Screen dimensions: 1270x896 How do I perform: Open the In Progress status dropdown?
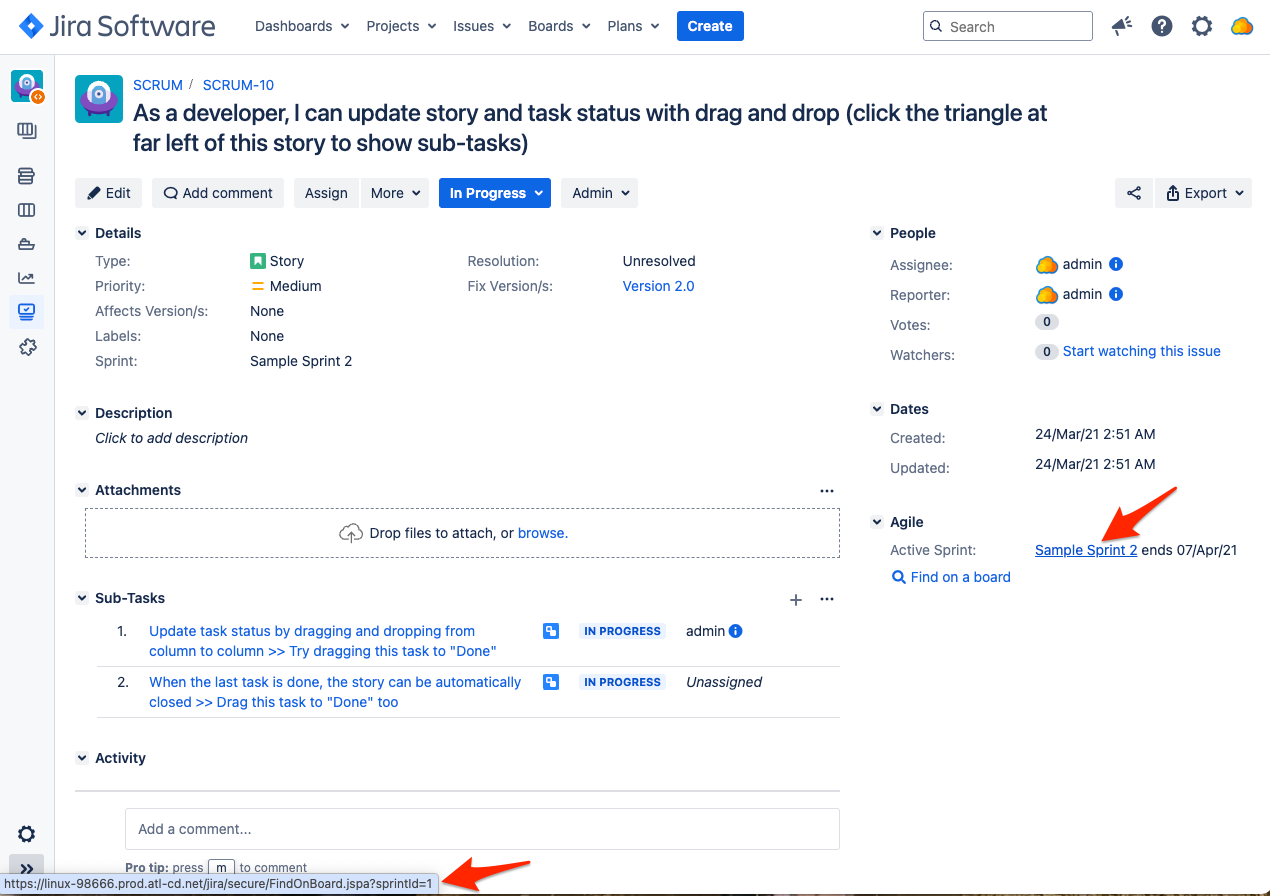(495, 193)
